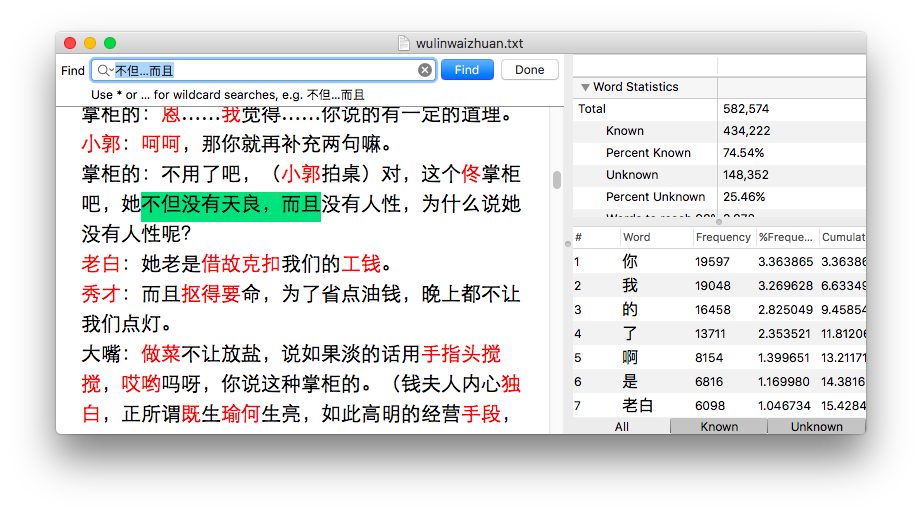Click the Known count 434,222
The image size is (922, 514).
point(746,131)
